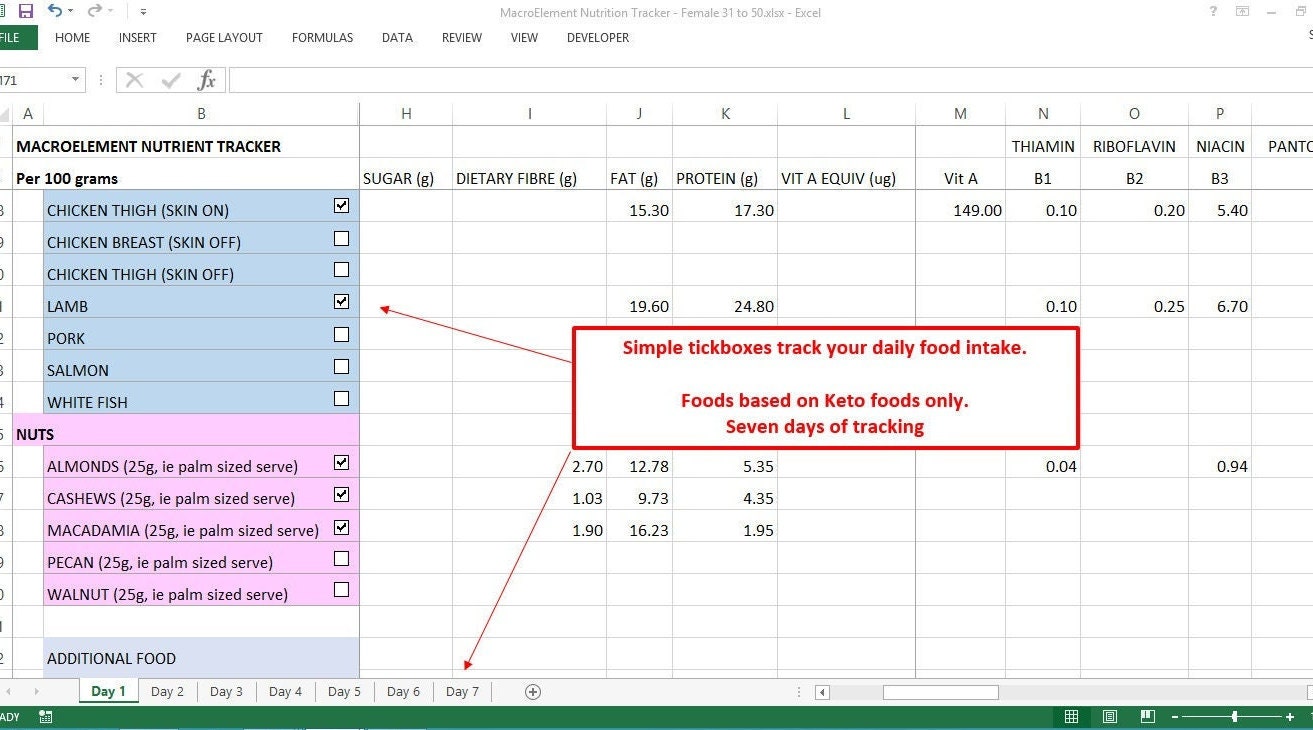Tick the WALNUT checkbox

point(341,590)
